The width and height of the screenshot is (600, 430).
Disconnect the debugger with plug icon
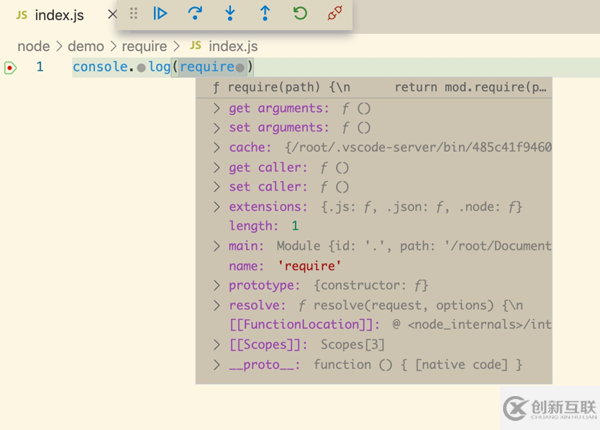(335, 14)
